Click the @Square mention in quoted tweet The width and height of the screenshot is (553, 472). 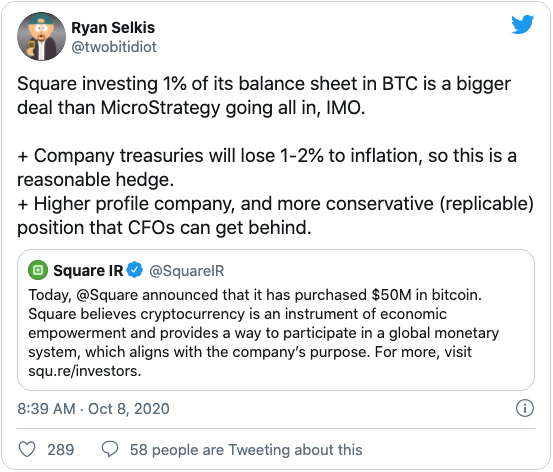tap(107, 295)
